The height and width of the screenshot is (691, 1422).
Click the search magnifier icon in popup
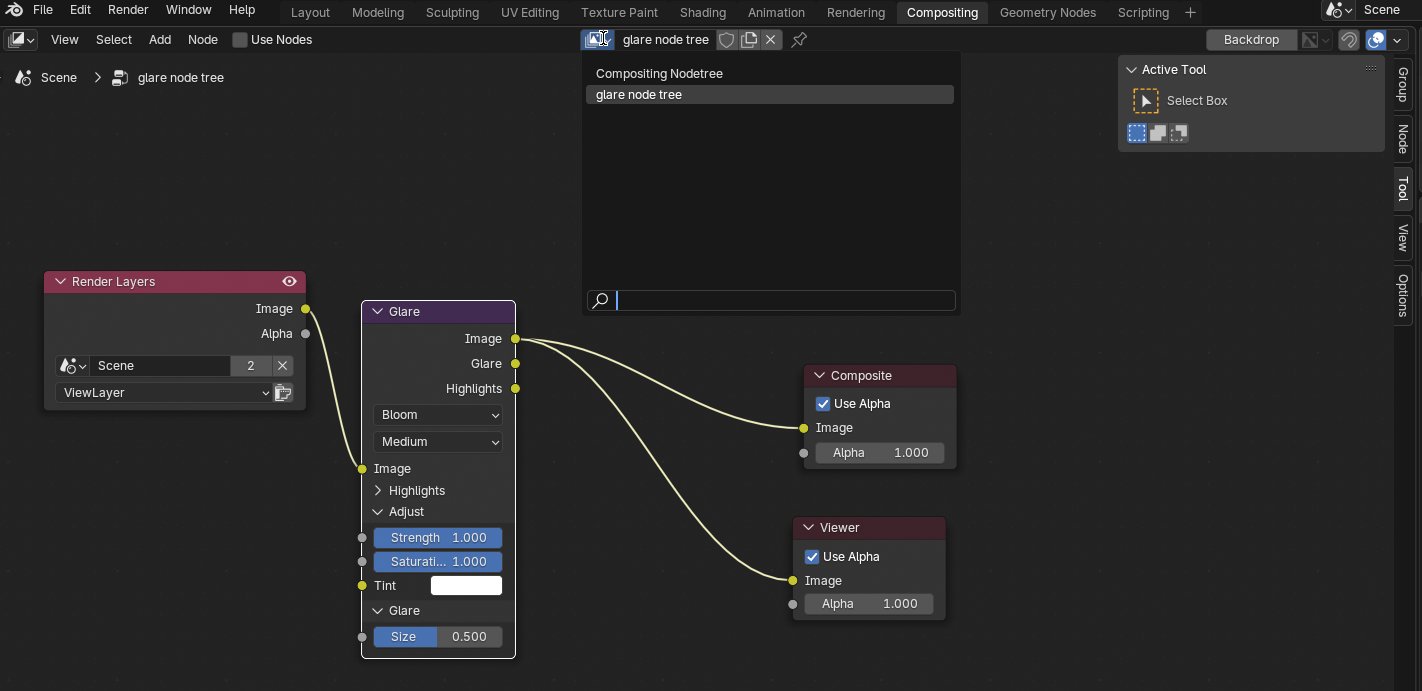pos(600,300)
